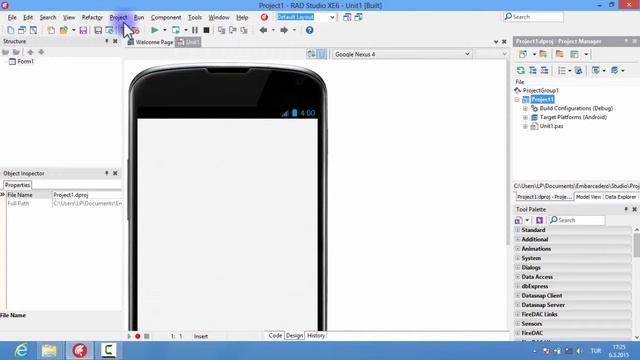
Task: Switch to Model View tab
Action: coord(588,197)
